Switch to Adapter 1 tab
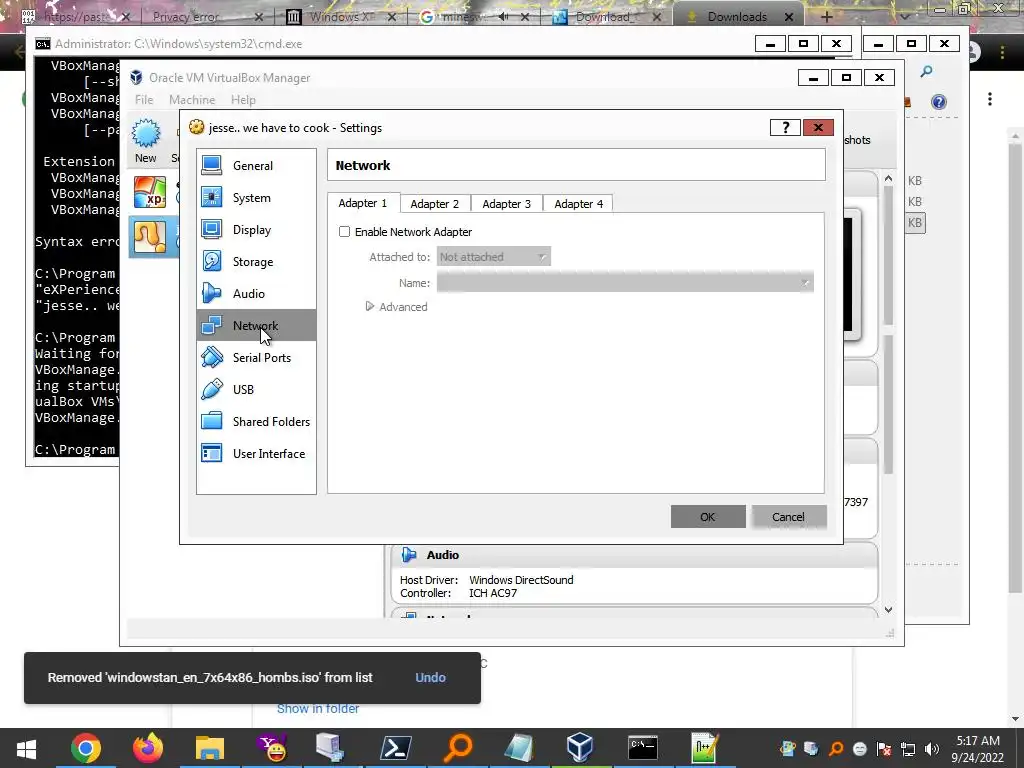This screenshot has height=768, width=1024. [x=362, y=203]
